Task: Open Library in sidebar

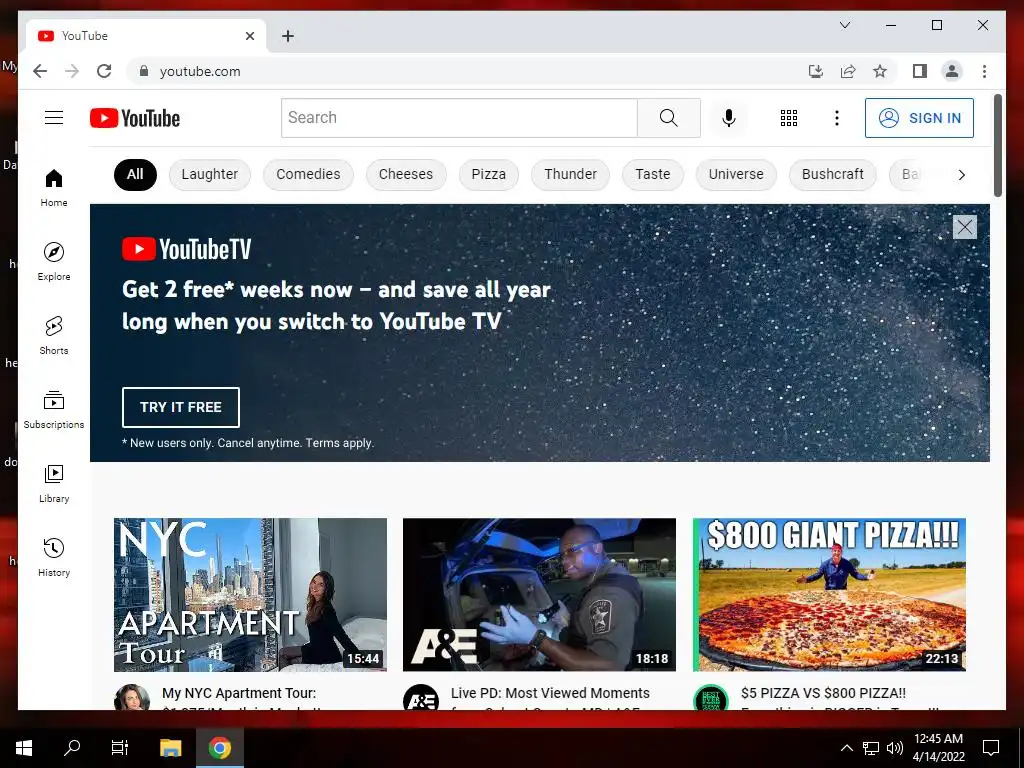Action: (x=54, y=483)
